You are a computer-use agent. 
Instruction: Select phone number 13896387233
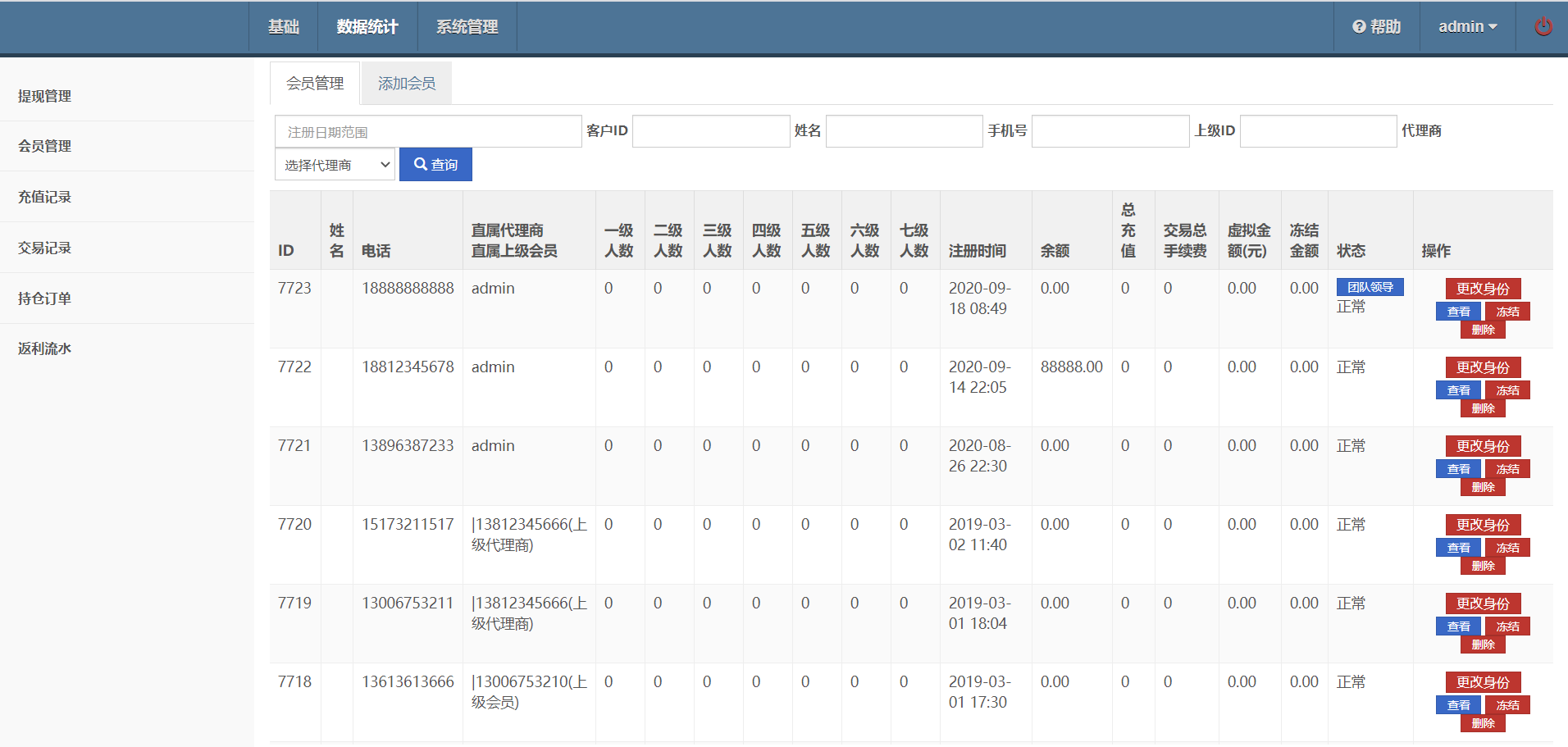[408, 445]
